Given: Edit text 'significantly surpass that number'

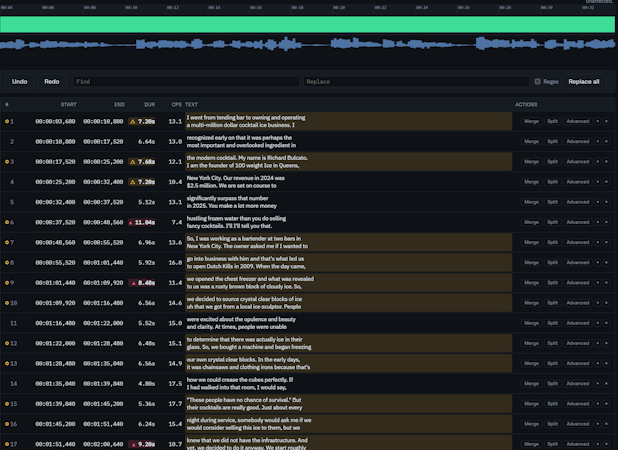Looking at the screenshot, I should [349, 202].
